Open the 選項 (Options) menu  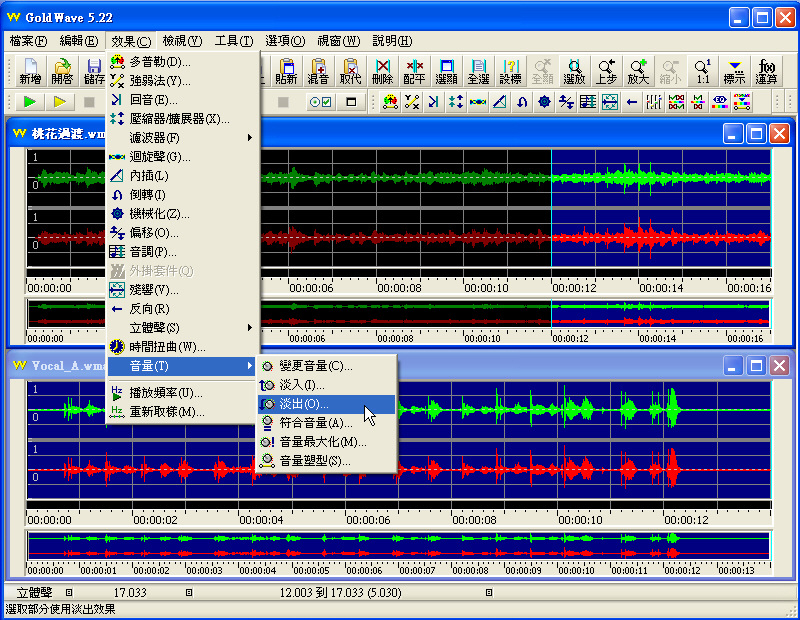(285, 41)
